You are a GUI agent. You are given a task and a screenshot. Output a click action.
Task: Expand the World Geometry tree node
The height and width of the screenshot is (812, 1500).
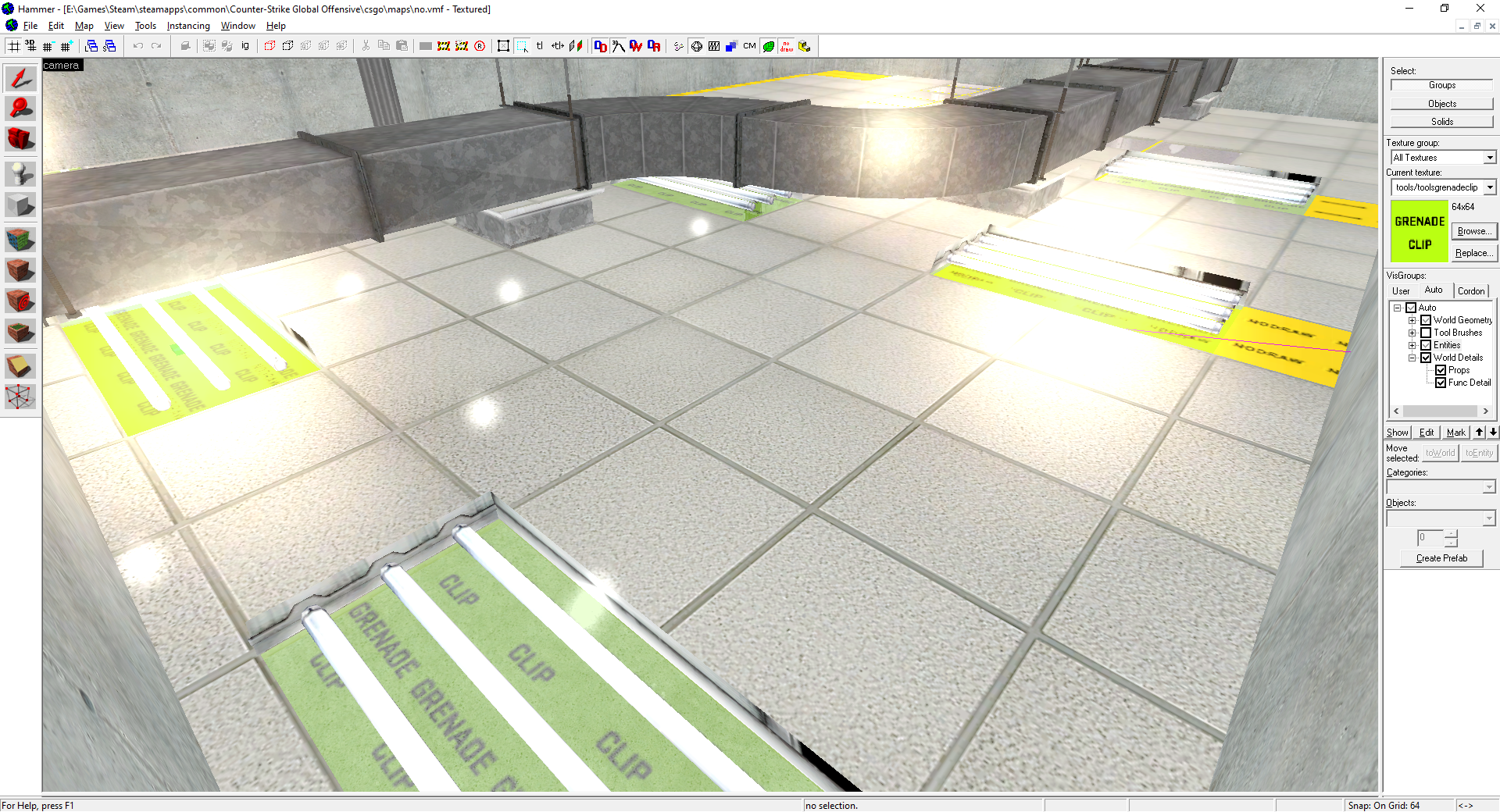click(x=1412, y=320)
